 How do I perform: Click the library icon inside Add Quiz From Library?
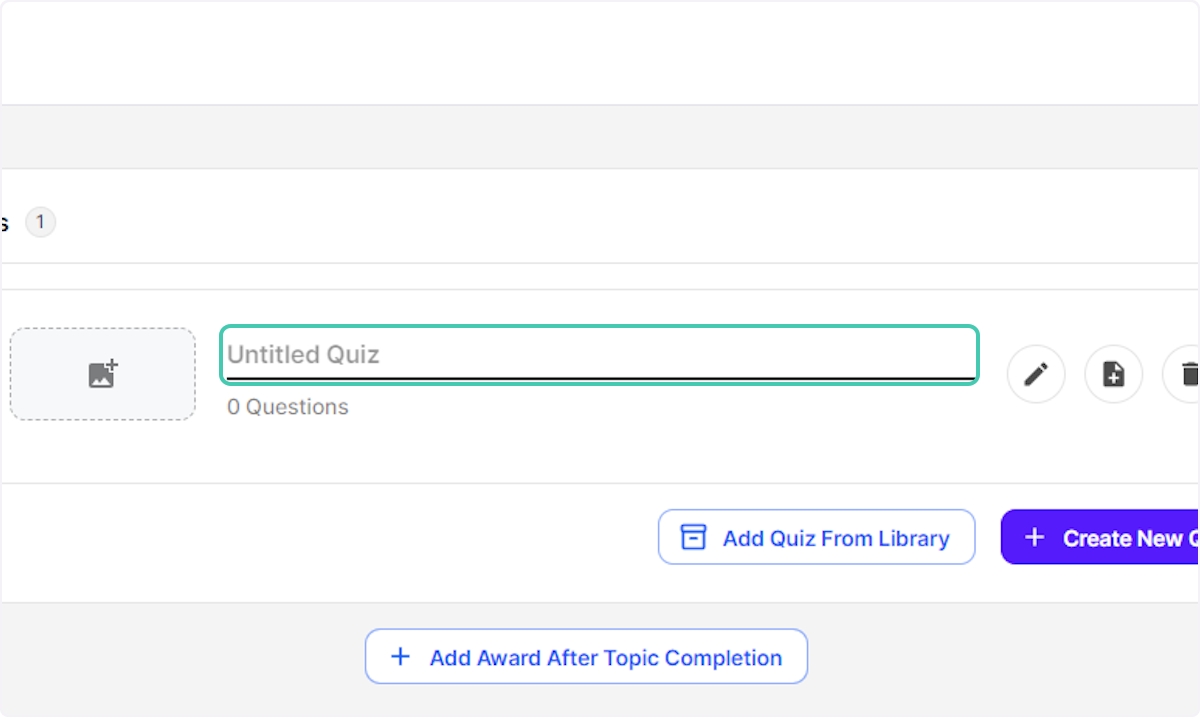click(692, 537)
